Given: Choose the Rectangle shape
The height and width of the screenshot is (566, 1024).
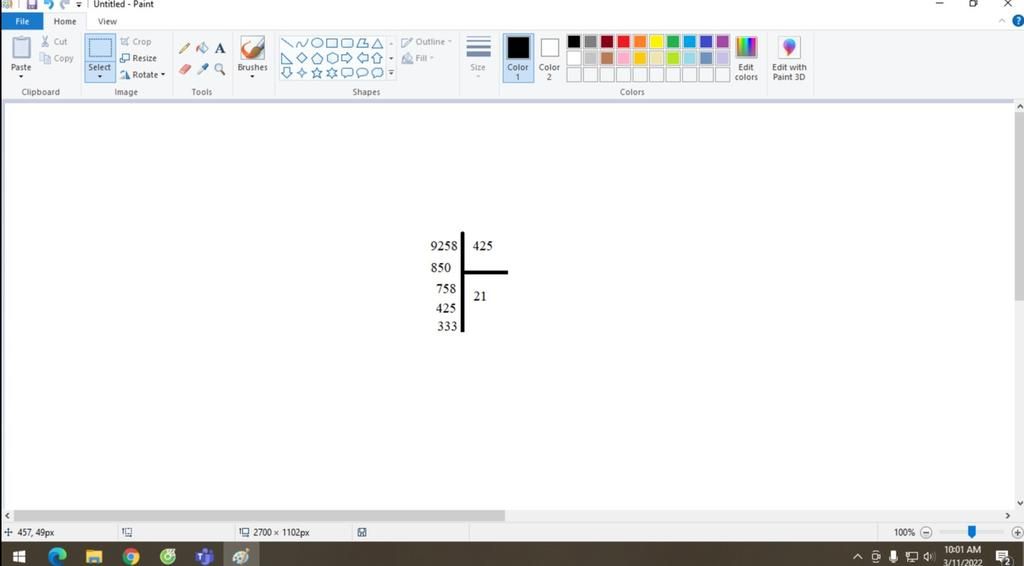Looking at the screenshot, I should pyautogui.click(x=332, y=43).
